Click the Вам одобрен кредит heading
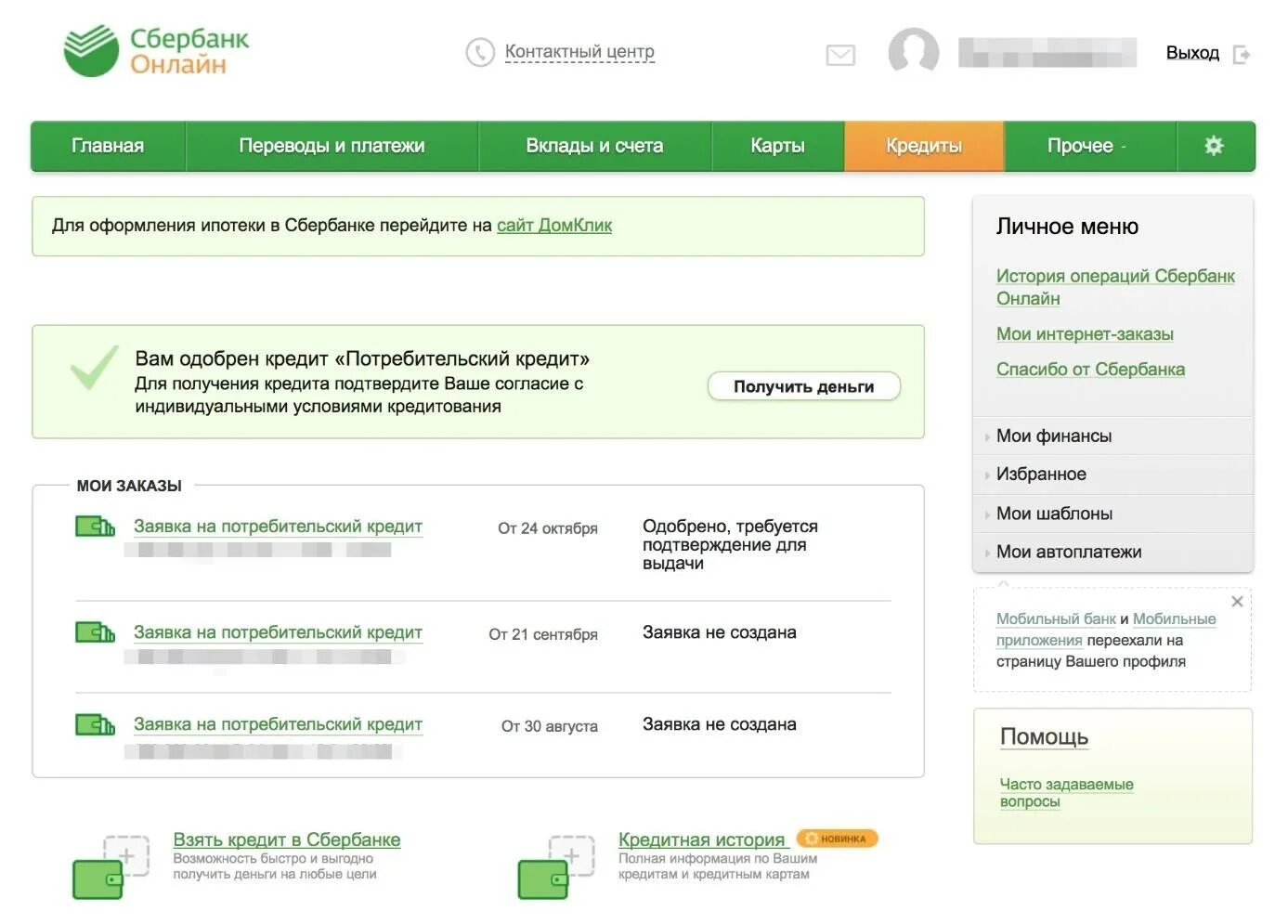1288x924 pixels. coord(362,359)
